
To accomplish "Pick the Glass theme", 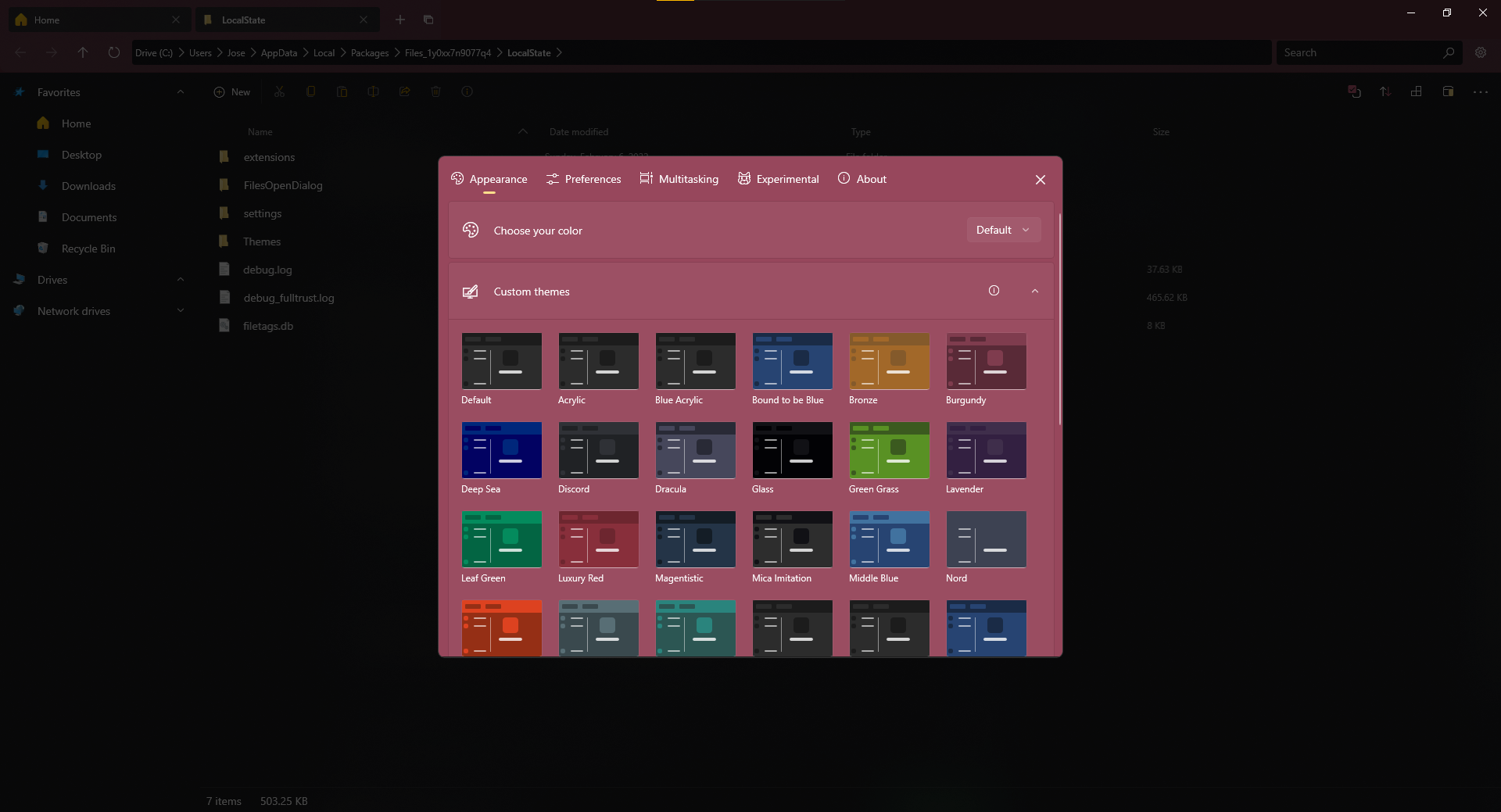I will (x=793, y=450).
